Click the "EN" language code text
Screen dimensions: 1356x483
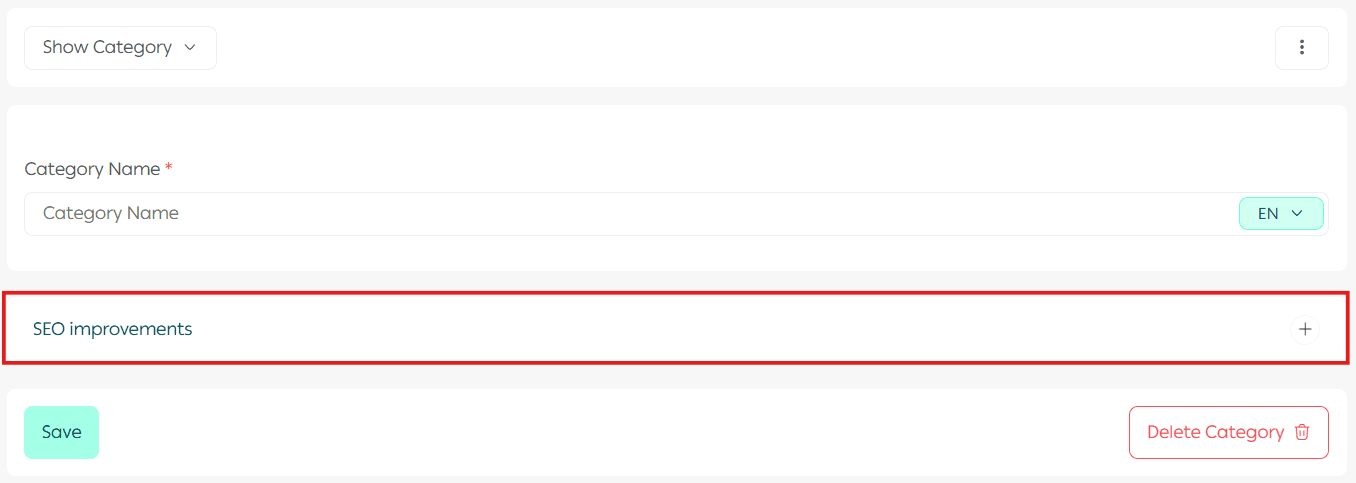click(x=1268, y=214)
